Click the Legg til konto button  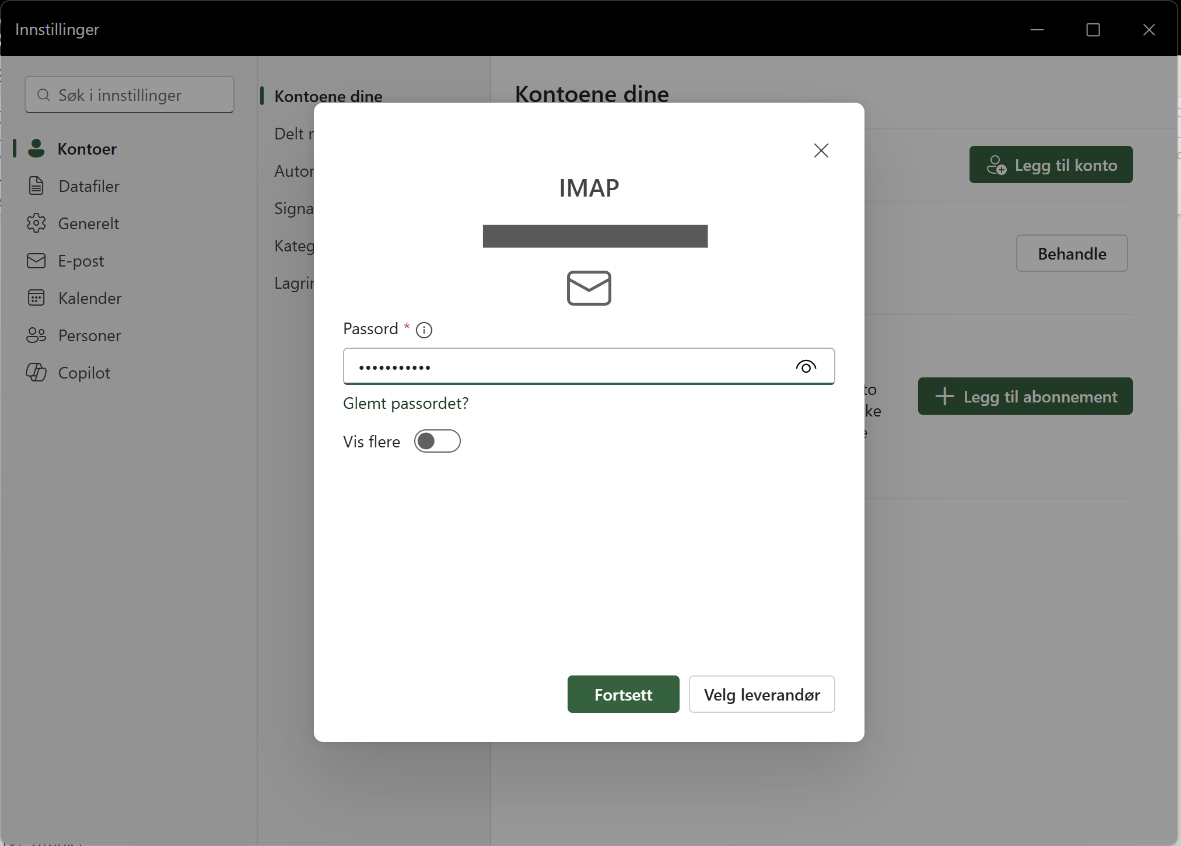[x=1051, y=165]
